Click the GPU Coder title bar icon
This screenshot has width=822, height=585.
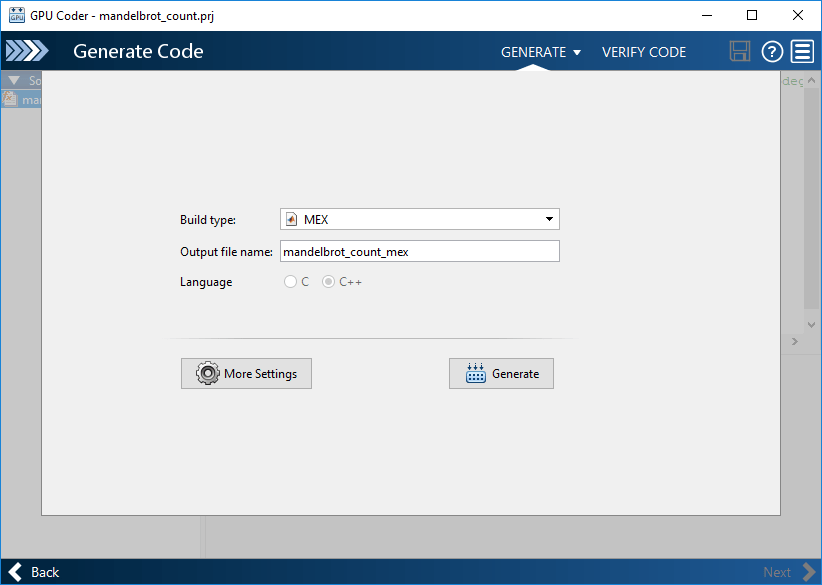coord(15,14)
